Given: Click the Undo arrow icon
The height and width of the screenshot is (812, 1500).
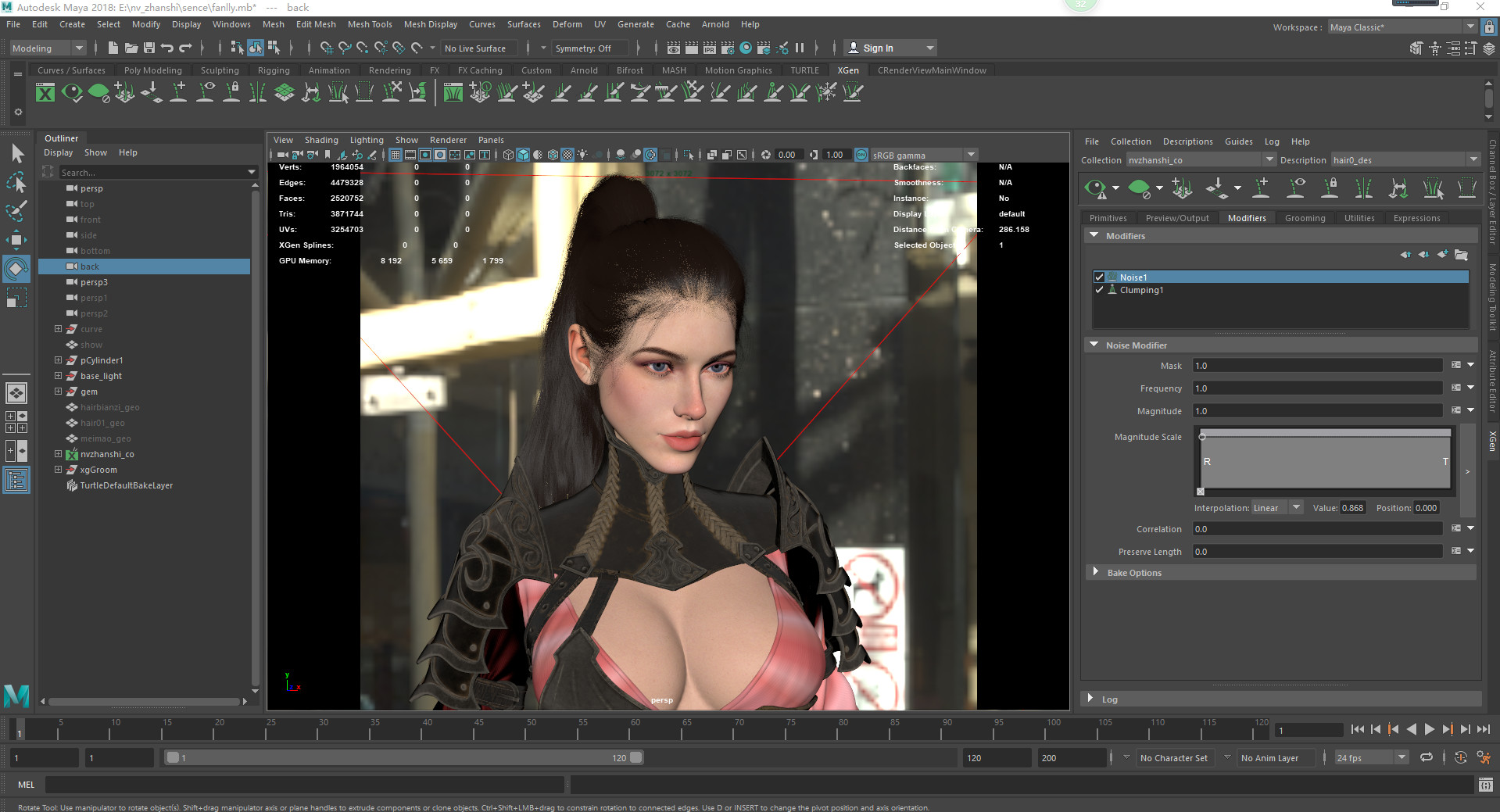Looking at the screenshot, I should (166, 48).
